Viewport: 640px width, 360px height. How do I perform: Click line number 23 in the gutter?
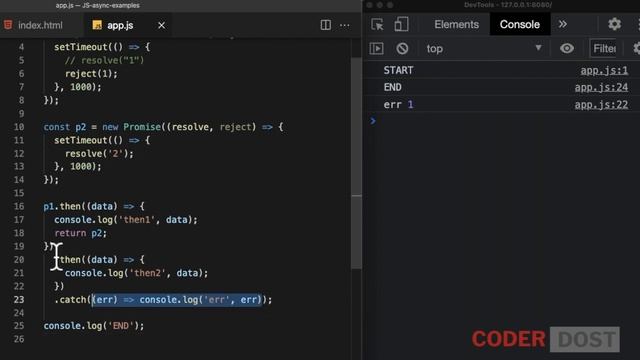[19, 300]
